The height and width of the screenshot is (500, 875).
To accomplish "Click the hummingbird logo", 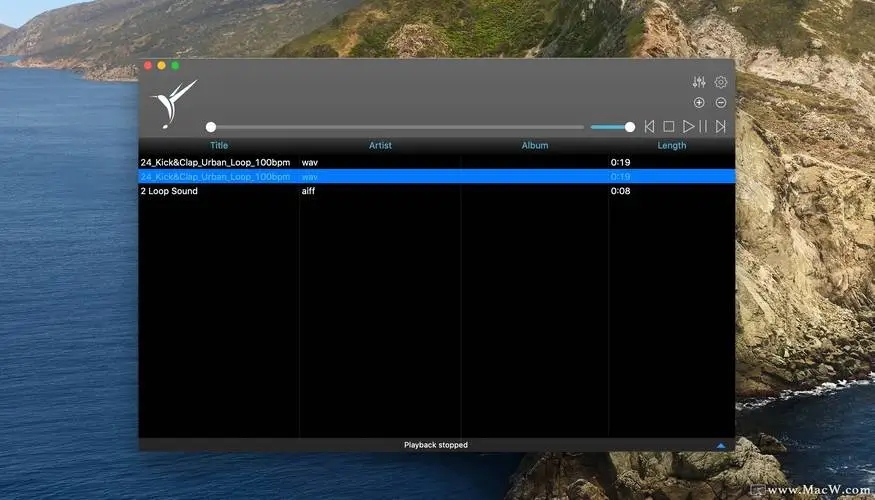I will (174, 102).
